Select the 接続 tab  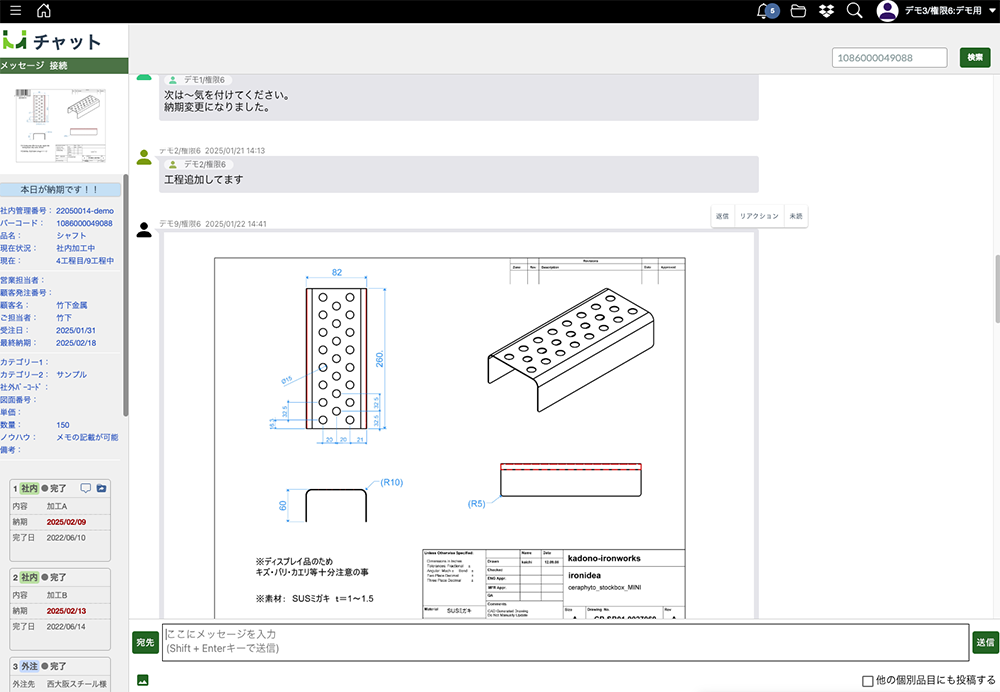[59, 65]
